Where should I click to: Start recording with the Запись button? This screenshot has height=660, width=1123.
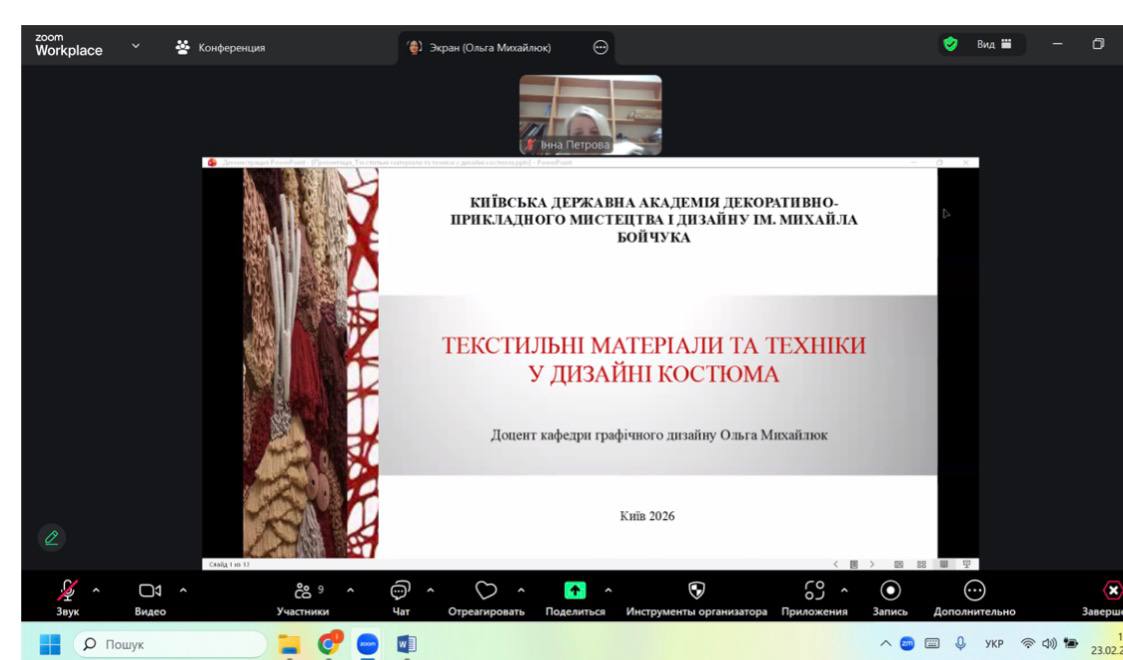(x=890, y=591)
